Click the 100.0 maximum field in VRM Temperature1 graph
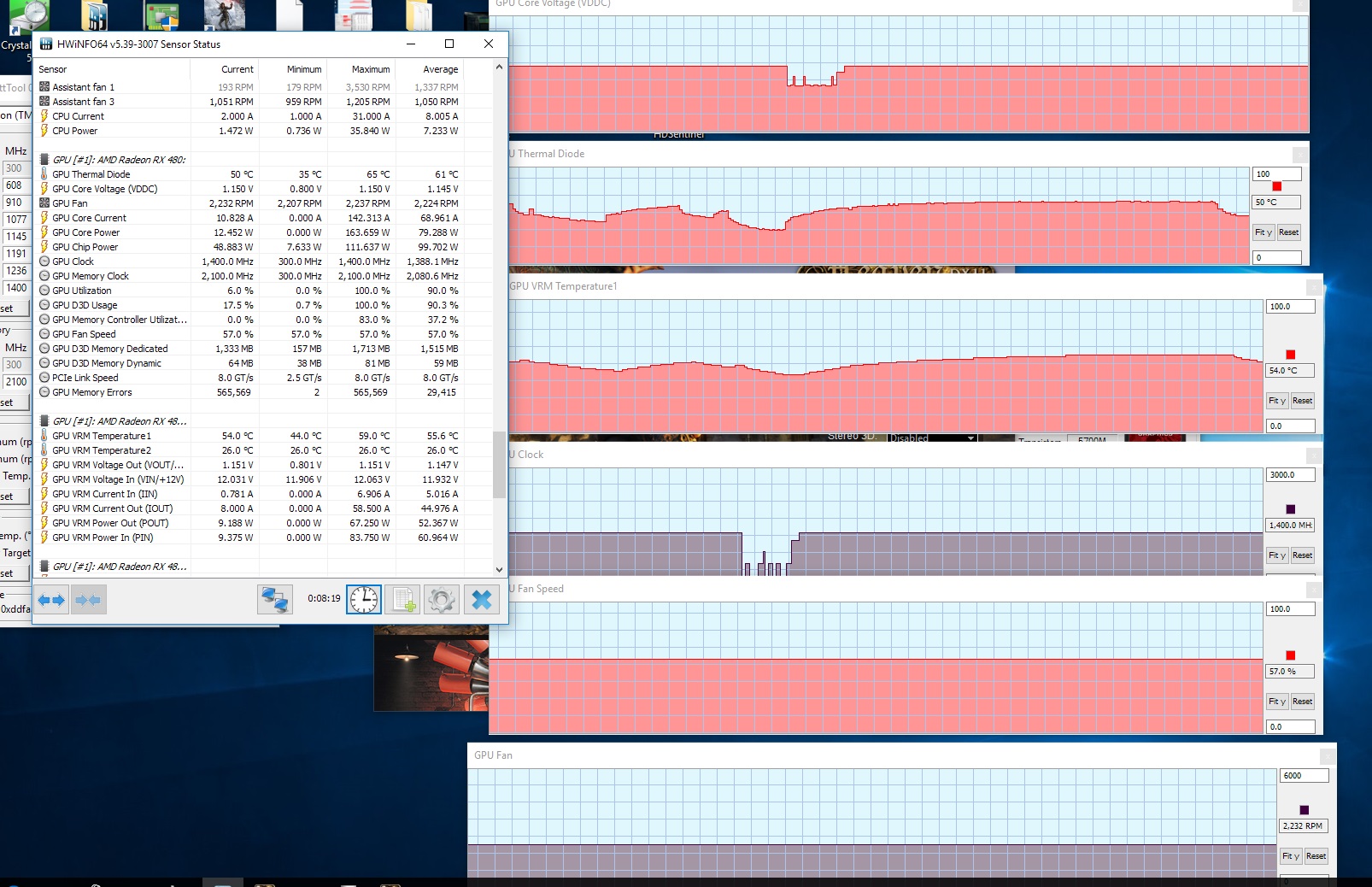Viewport: 1372px width, 887px height. coord(1291,307)
